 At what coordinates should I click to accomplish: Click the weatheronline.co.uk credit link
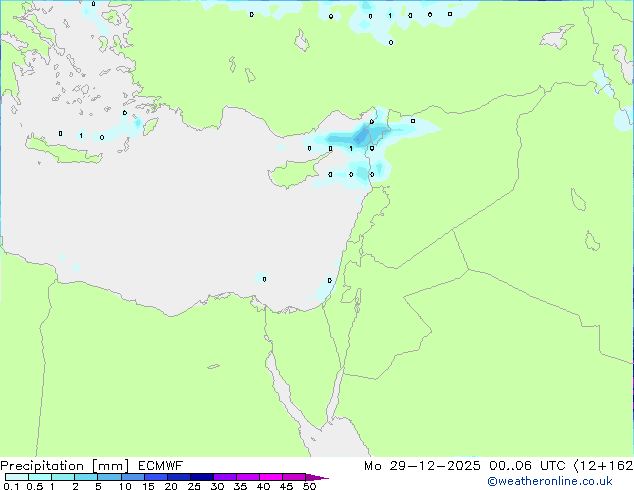(550, 481)
